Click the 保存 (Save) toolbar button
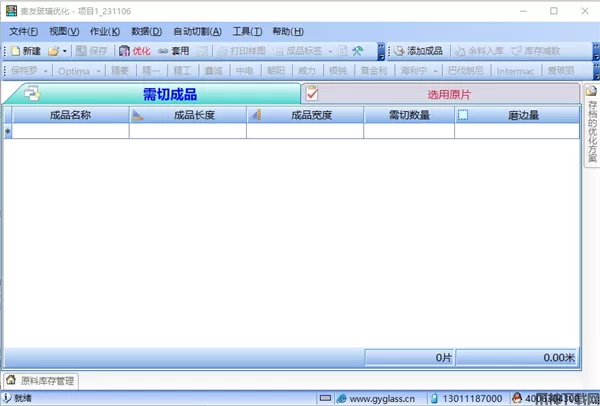 (x=91, y=51)
